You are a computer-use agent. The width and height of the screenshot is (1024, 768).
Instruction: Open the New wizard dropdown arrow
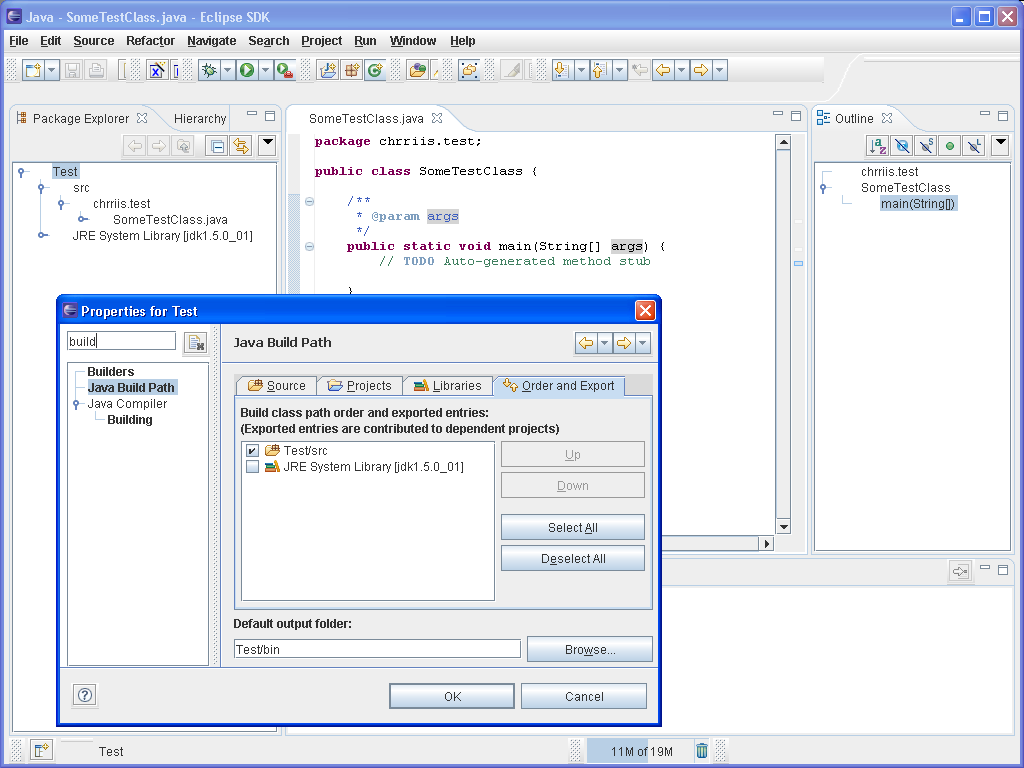coord(52,70)
